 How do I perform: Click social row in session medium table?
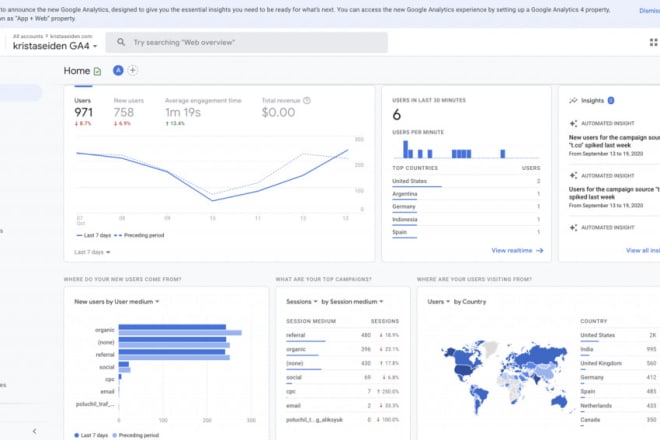click(342, 378)
